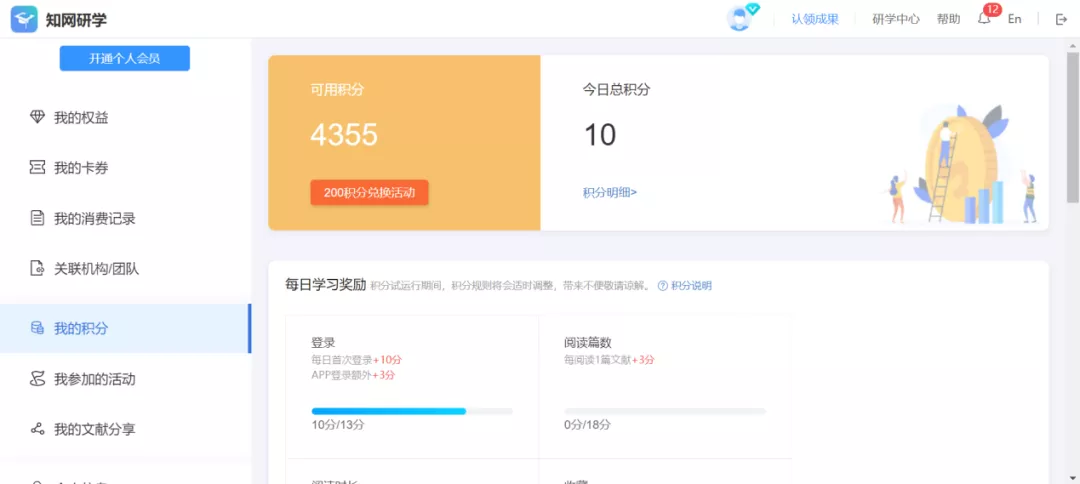1080x484 pixels.
Task: Click the 200积分兑换活动 button
Action: 369,192
